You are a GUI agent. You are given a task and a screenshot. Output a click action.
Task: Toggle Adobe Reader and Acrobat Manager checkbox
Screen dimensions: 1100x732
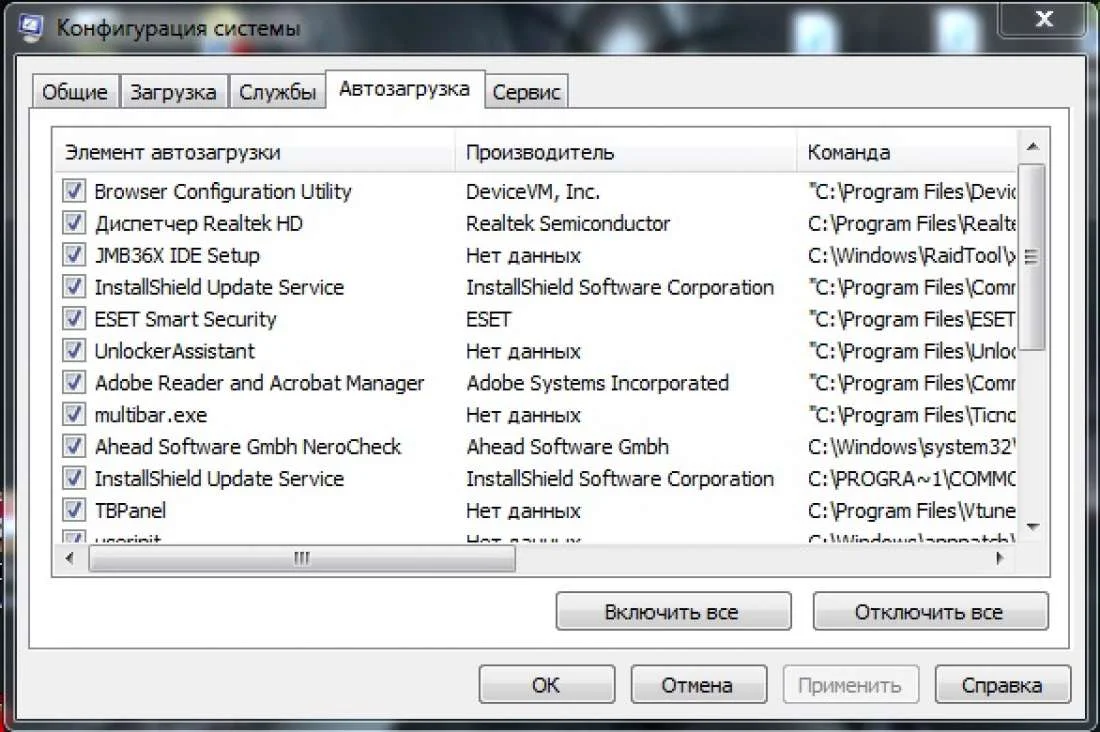pos(74,382)
